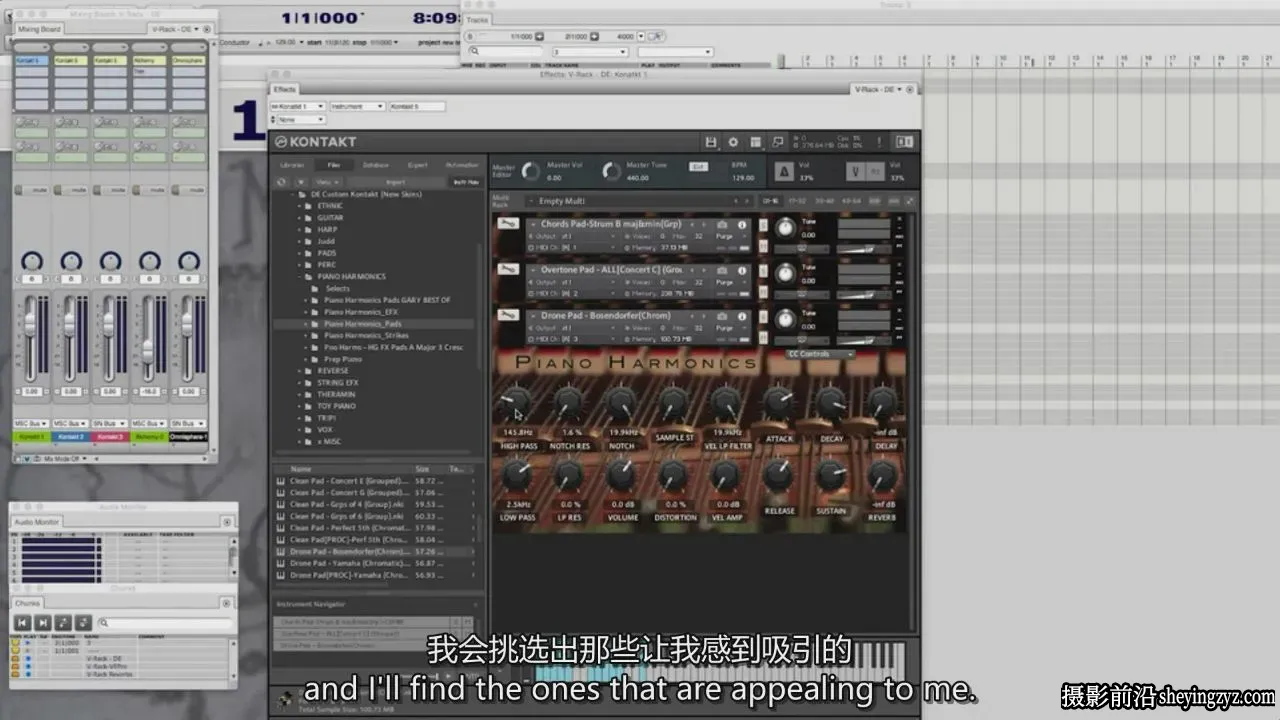Toggle mute on Omnisphere mixer channel

[x=188, y=190]
